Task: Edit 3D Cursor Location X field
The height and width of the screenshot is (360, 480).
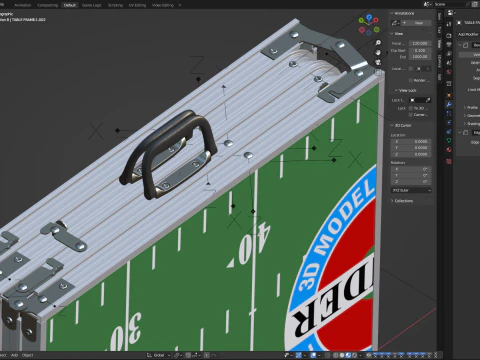Action: pos(411,142)
